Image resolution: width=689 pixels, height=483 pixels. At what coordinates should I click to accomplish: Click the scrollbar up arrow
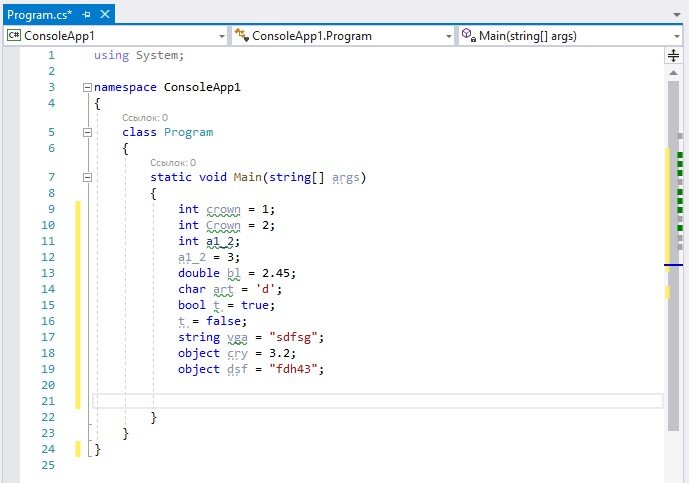coord(673,73)
